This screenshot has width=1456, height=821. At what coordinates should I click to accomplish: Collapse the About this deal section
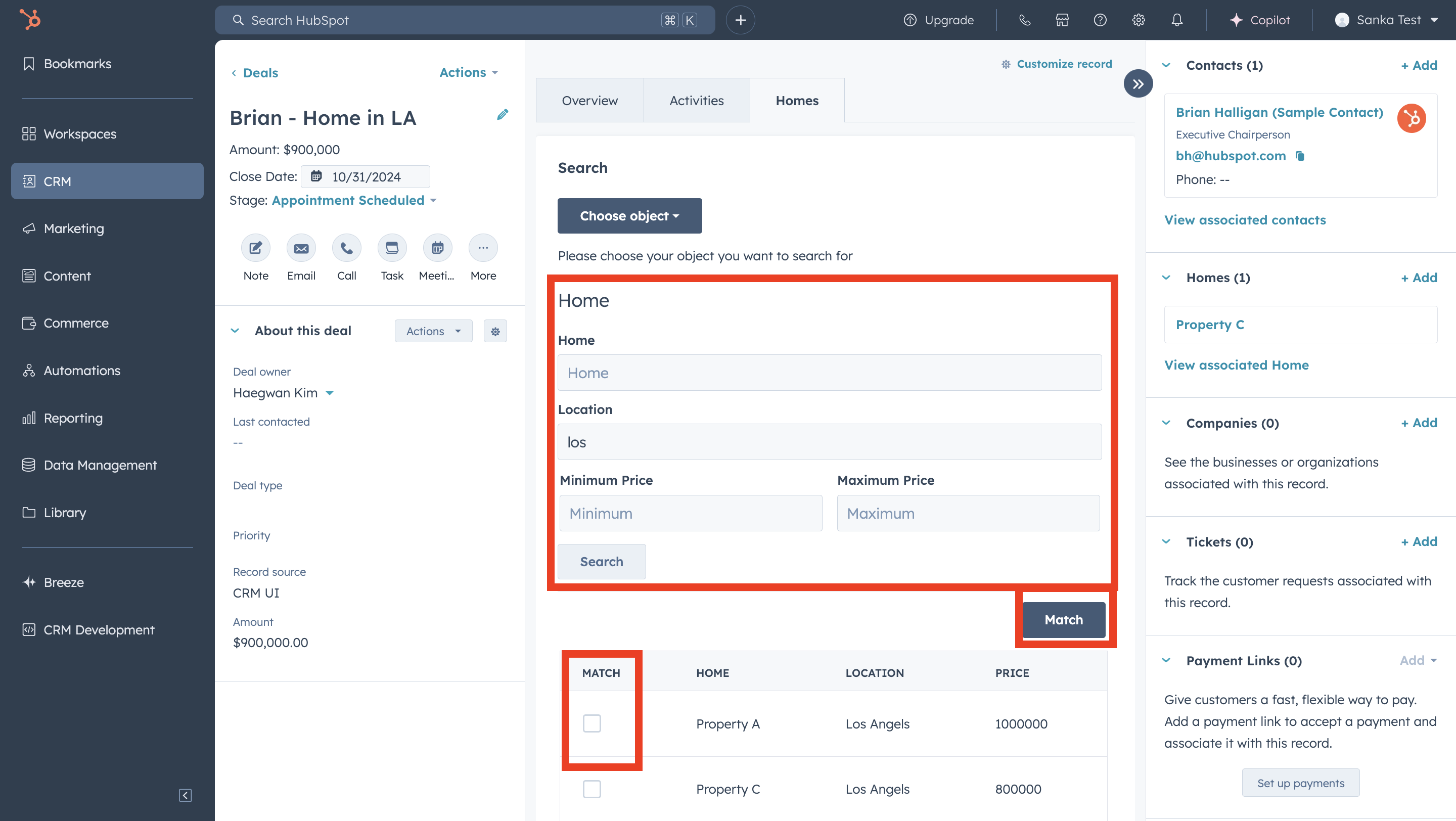235,331
